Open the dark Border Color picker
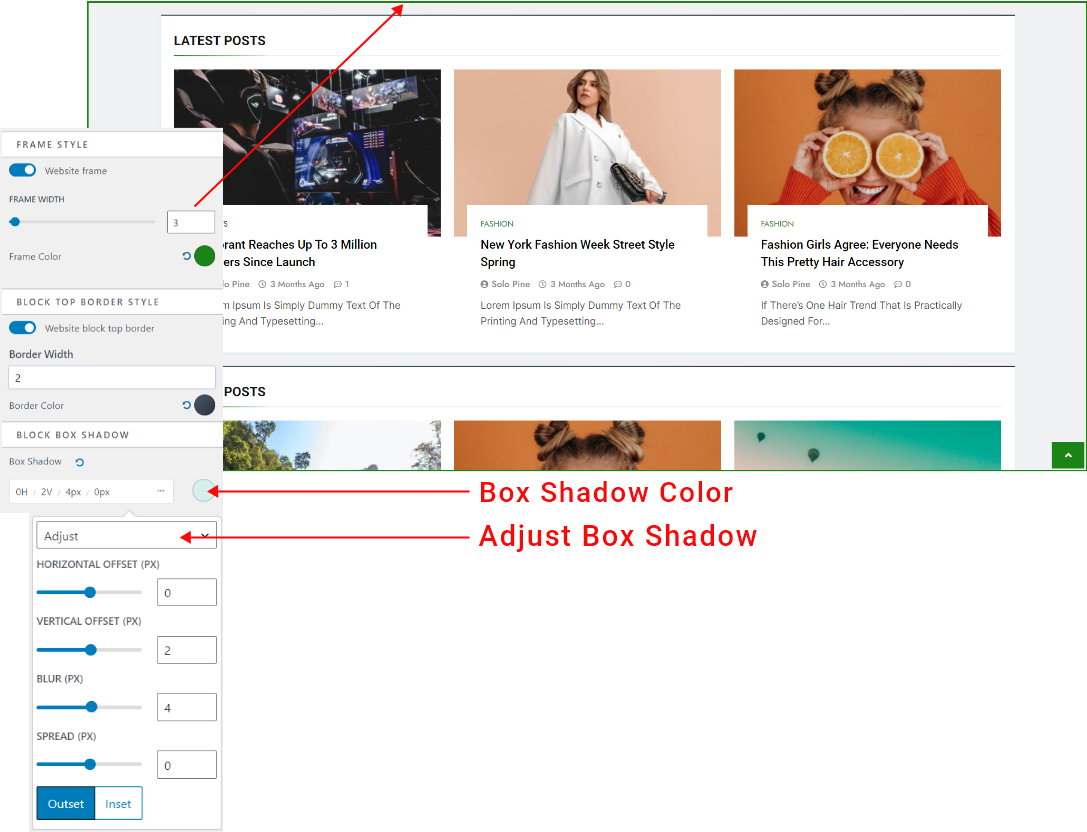Image resolution: width=1087 pixels, height=832 pixels. [204, 405]
